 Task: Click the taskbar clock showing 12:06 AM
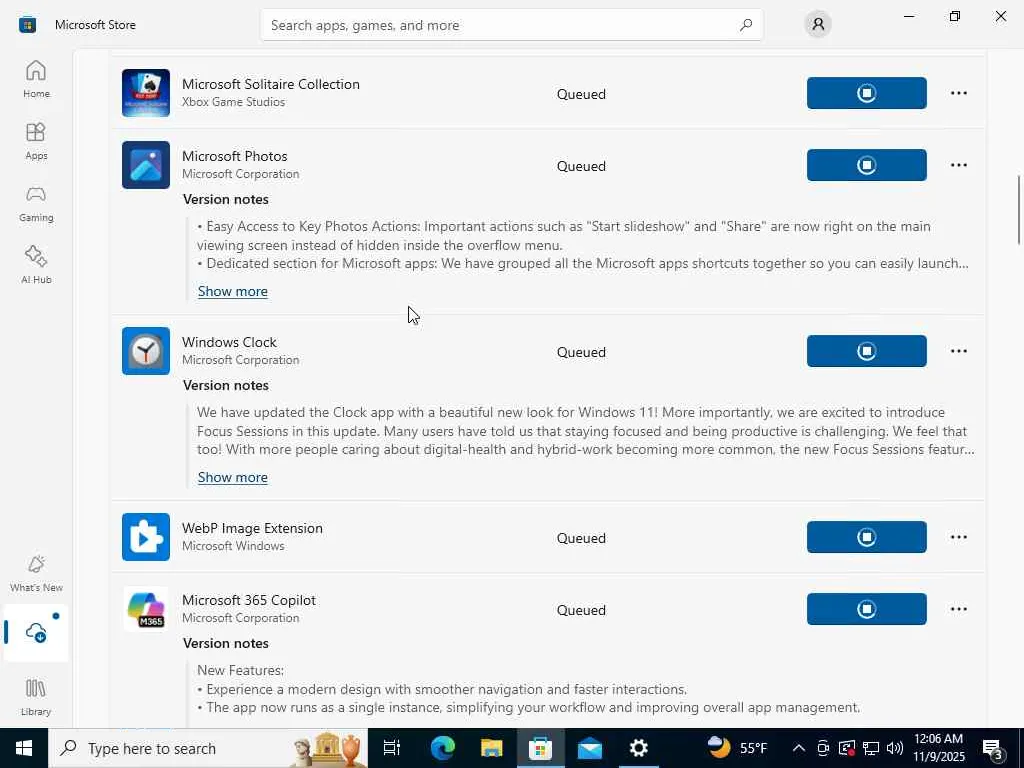pyautogui.click(x=938, y=748)
